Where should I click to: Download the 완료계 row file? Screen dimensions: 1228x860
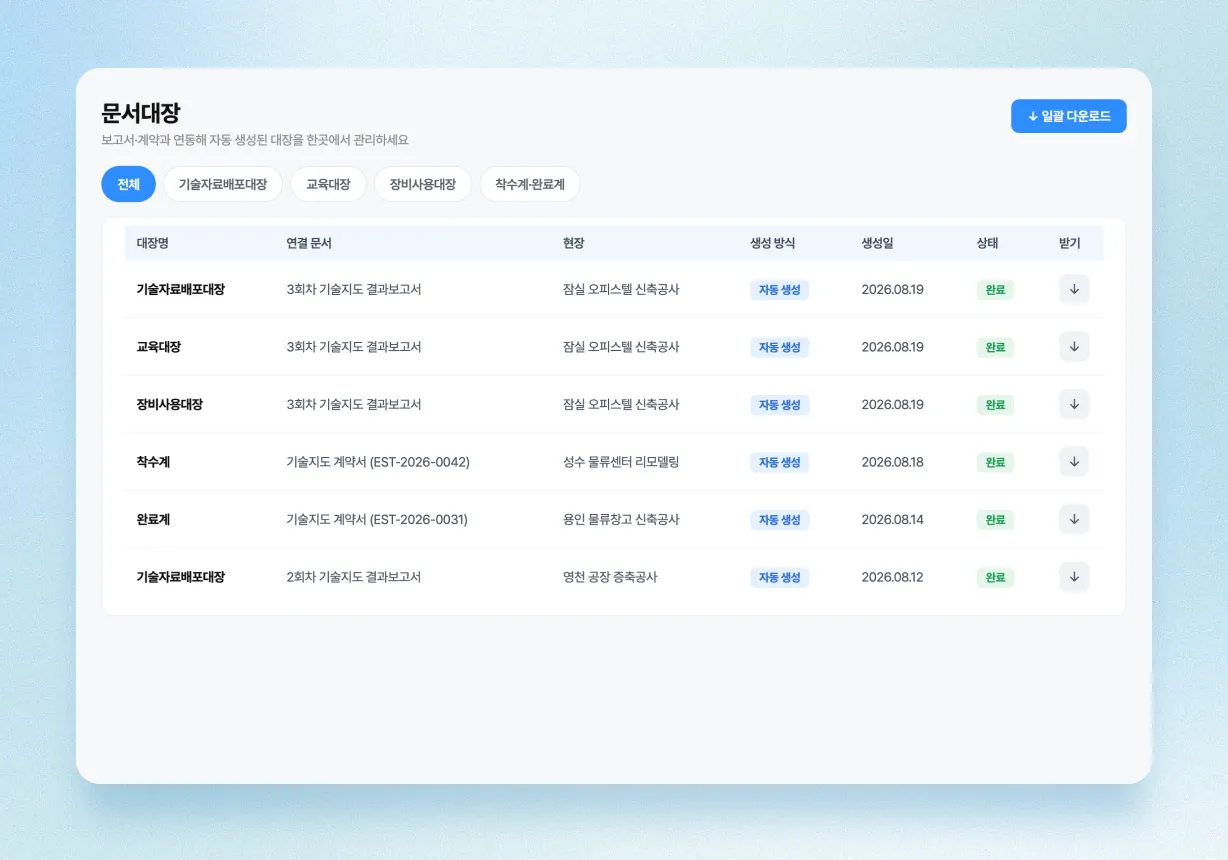coord(1074,519)
